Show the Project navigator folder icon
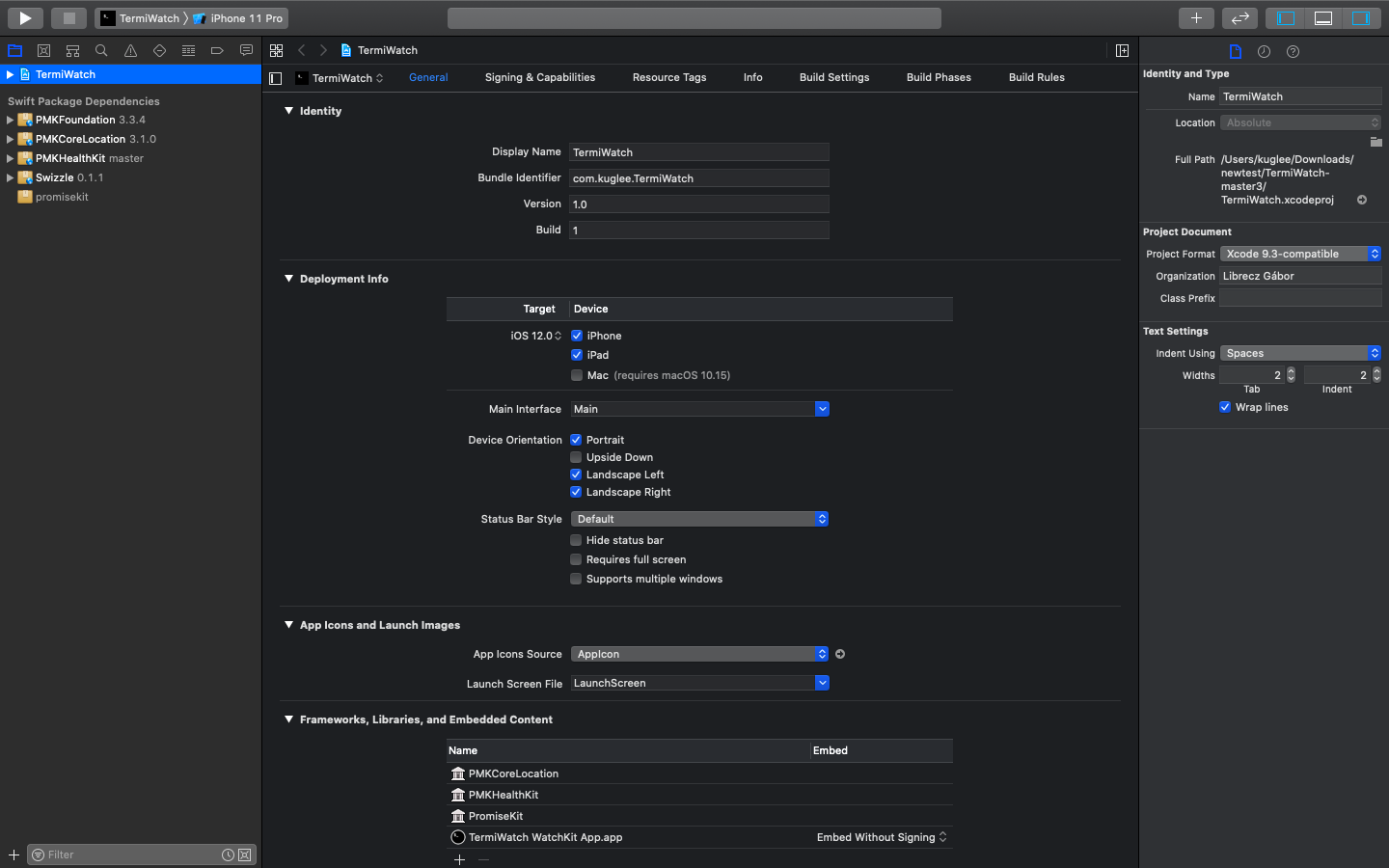Screen dimensions: 1389x868 pos(14,50)
